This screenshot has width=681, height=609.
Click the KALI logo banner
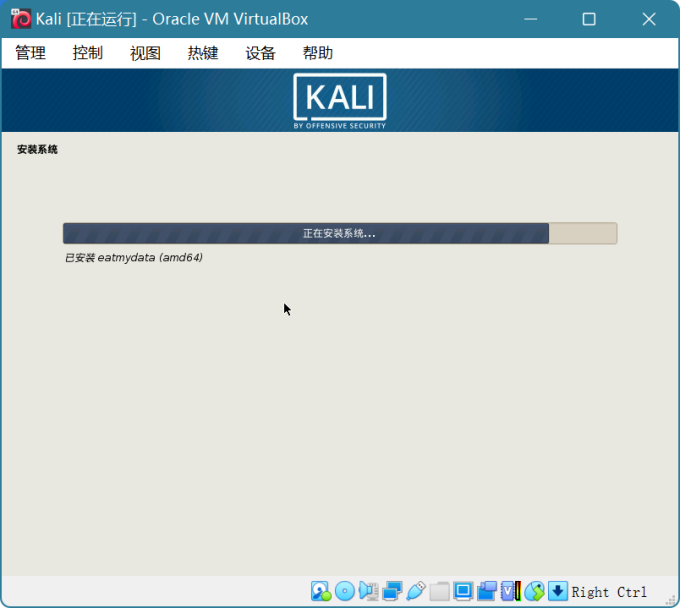point(340,101)
